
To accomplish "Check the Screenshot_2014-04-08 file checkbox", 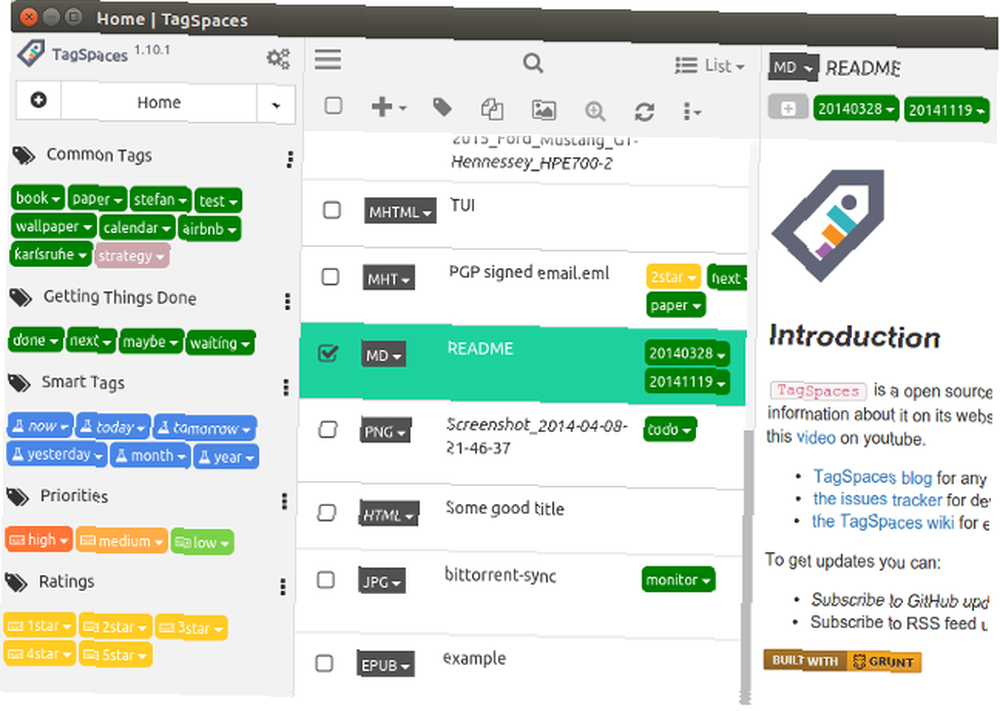I will click(x=328, y=429).
